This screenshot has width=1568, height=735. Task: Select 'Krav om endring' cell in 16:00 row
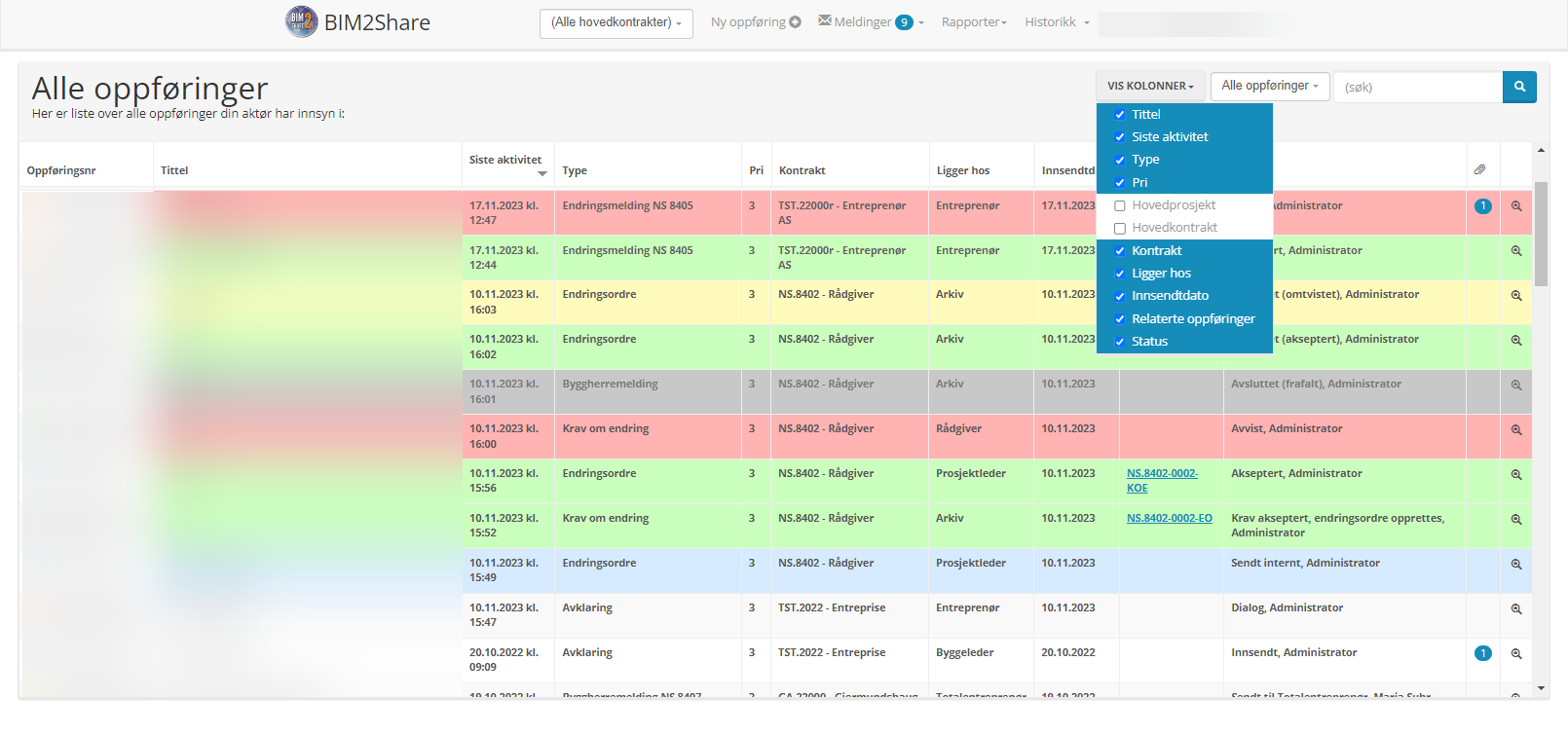tap(606, 428)
